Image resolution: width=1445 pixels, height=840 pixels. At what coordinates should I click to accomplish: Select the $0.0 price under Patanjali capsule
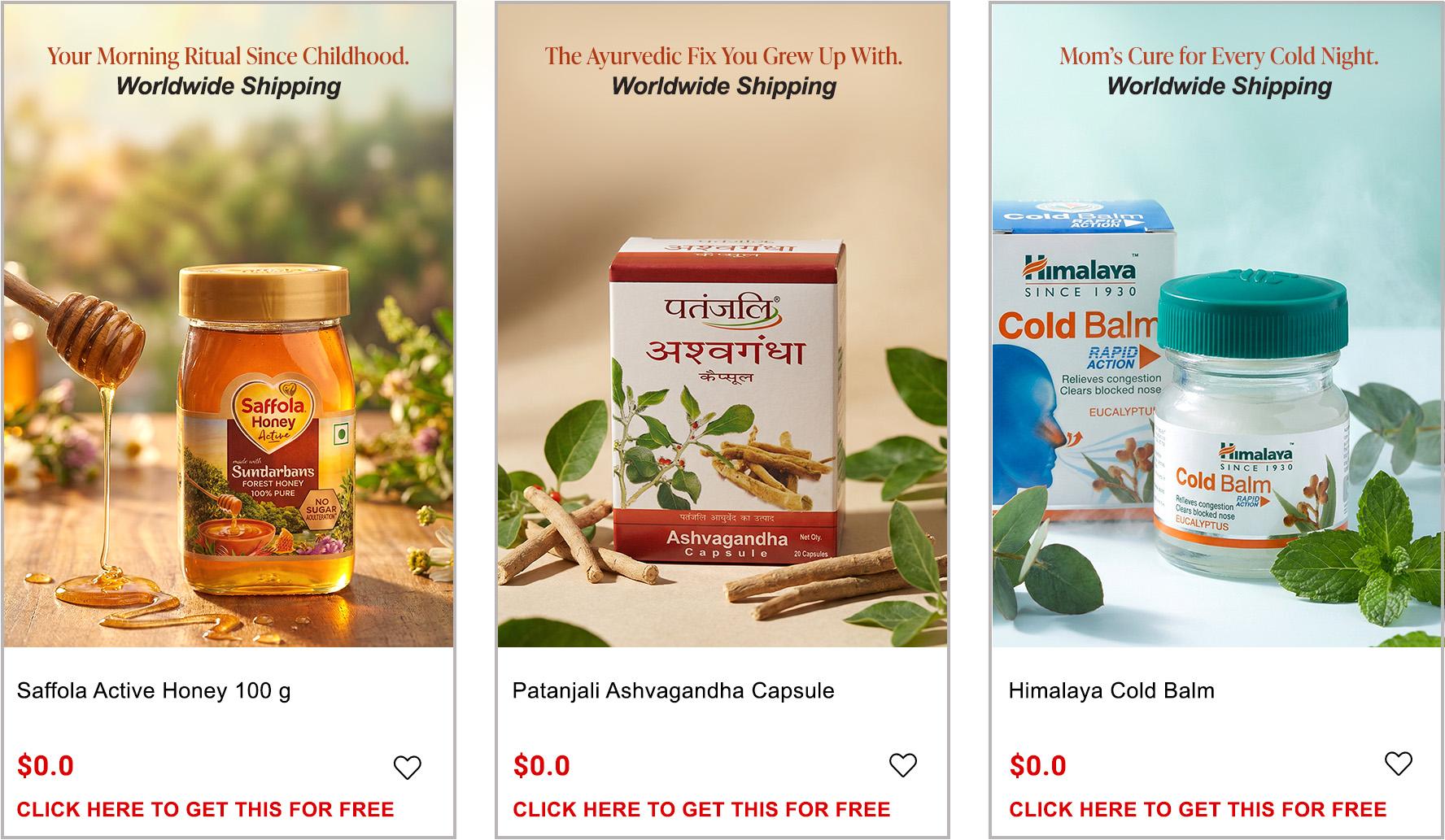[x=542, y=765]
